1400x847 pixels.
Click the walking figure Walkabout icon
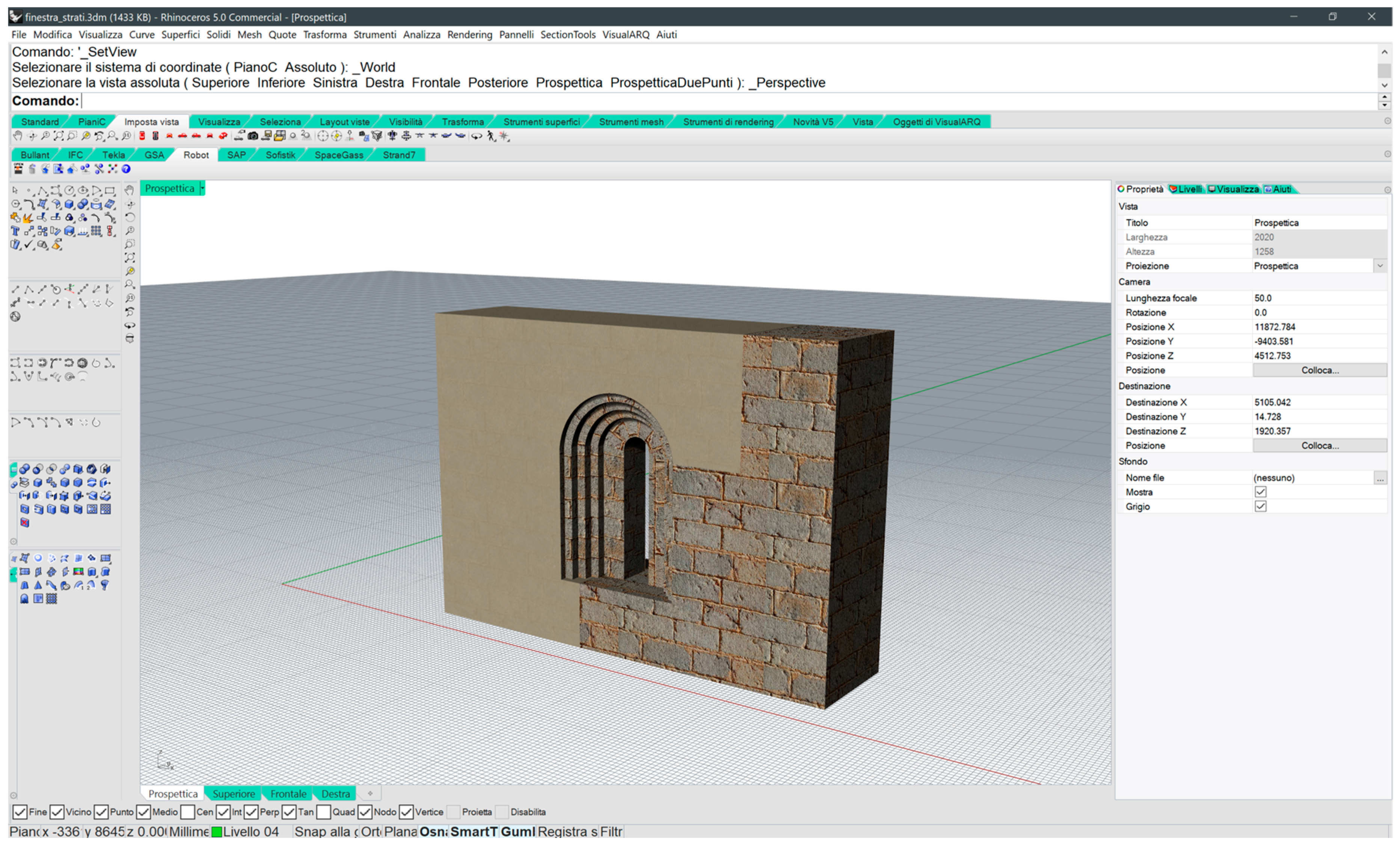[491, 136]
